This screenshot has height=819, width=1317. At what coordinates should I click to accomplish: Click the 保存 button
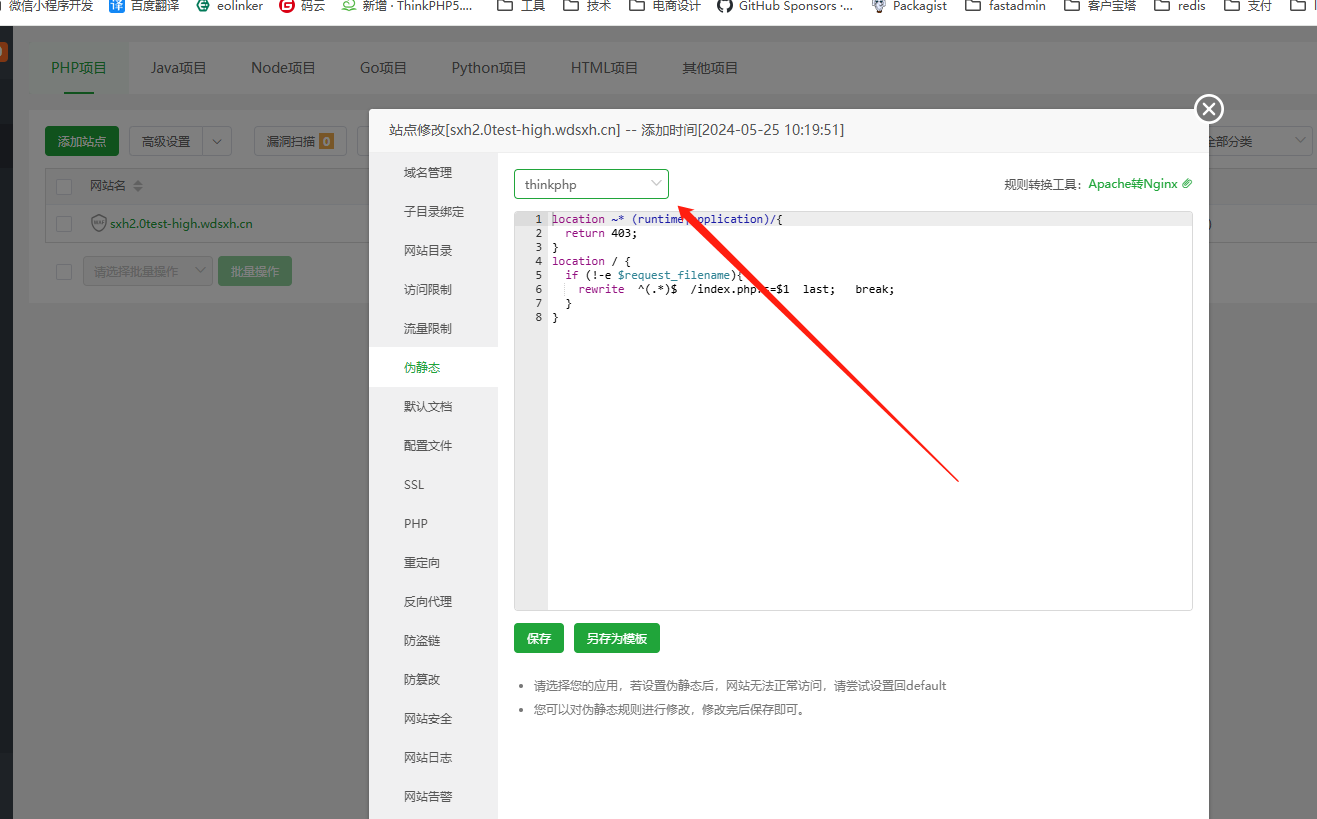539,638
